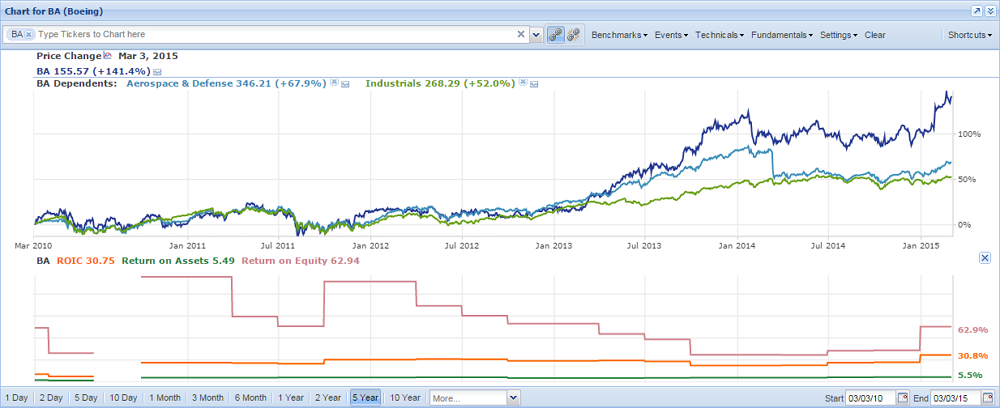Click the Return on Equity 62.94 label
This screenshot has width=1000, height=408.
point(301,260)
